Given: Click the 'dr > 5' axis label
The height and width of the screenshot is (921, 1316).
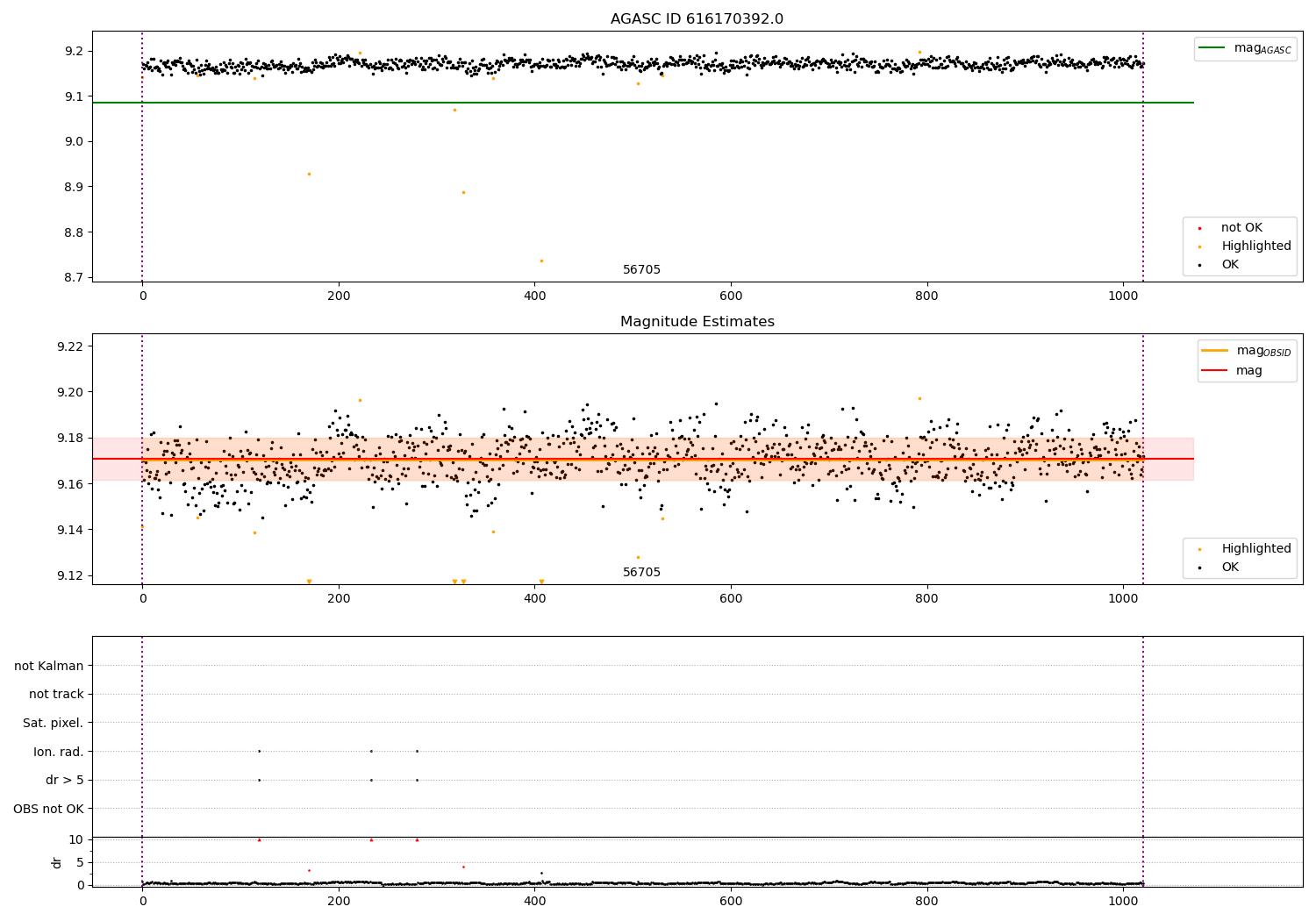Looking at the screenshot, I should click(65, 781).
